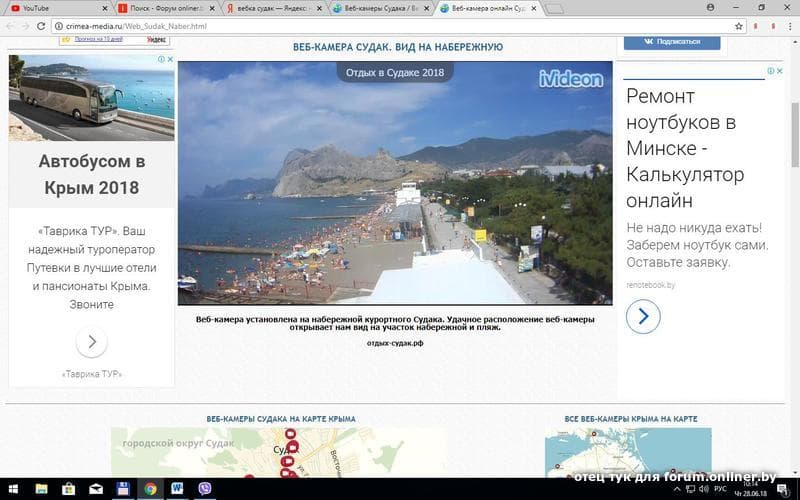Image resolution: width=800 pixels, height=500 pixels.
Task: Click the all Crimea webcams map
Action: pyautogui.click(x=628, y=453)
